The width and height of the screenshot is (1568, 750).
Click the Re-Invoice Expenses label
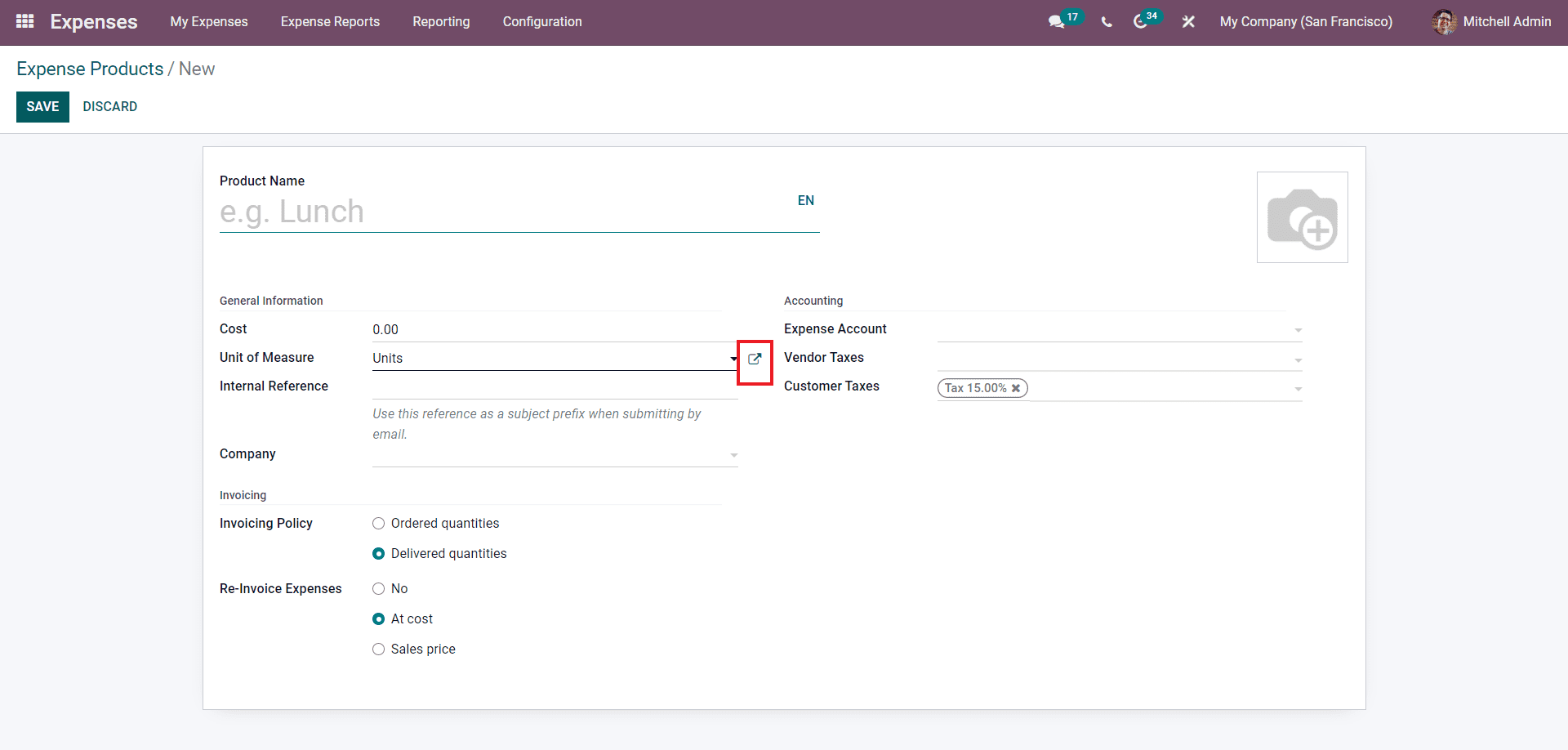[281, 589]
